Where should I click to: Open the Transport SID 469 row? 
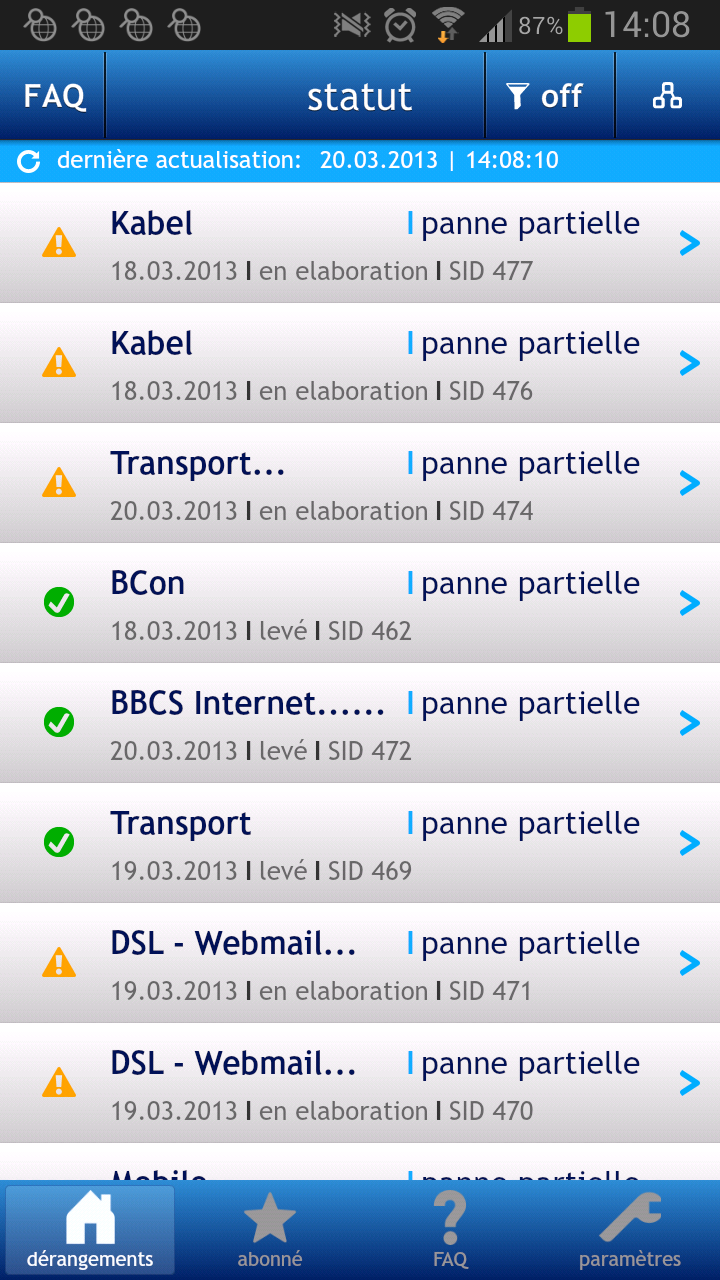(x=360, y=843)
